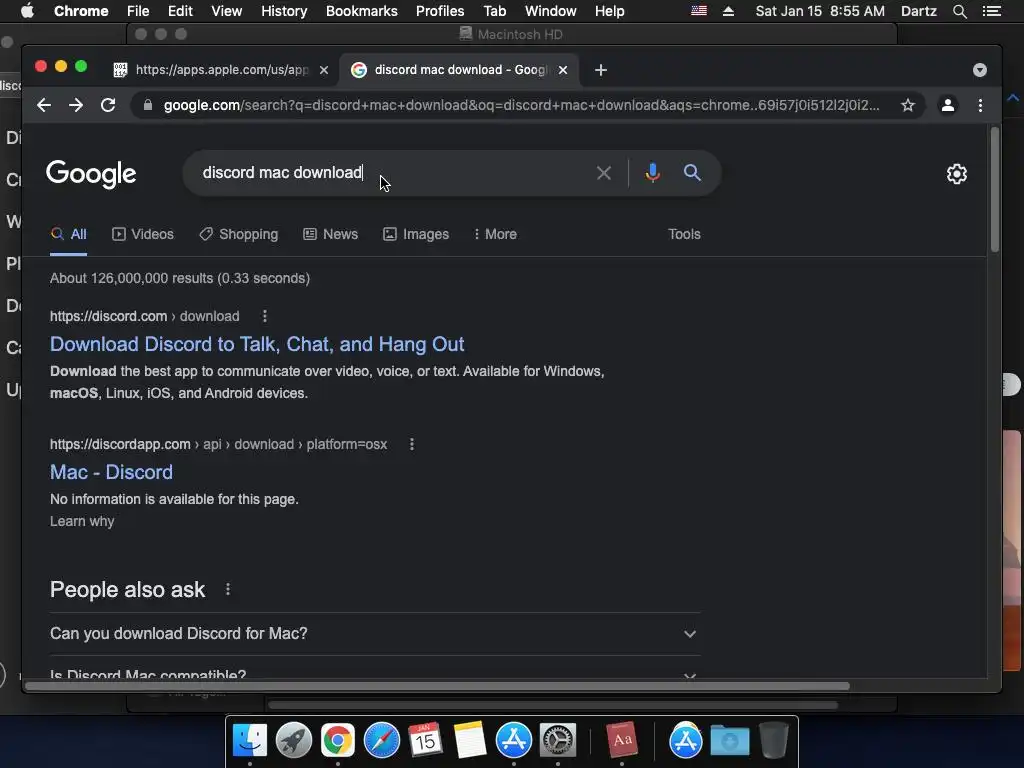
Task: Switch to the Videos results tab
Action: (143, 234)
